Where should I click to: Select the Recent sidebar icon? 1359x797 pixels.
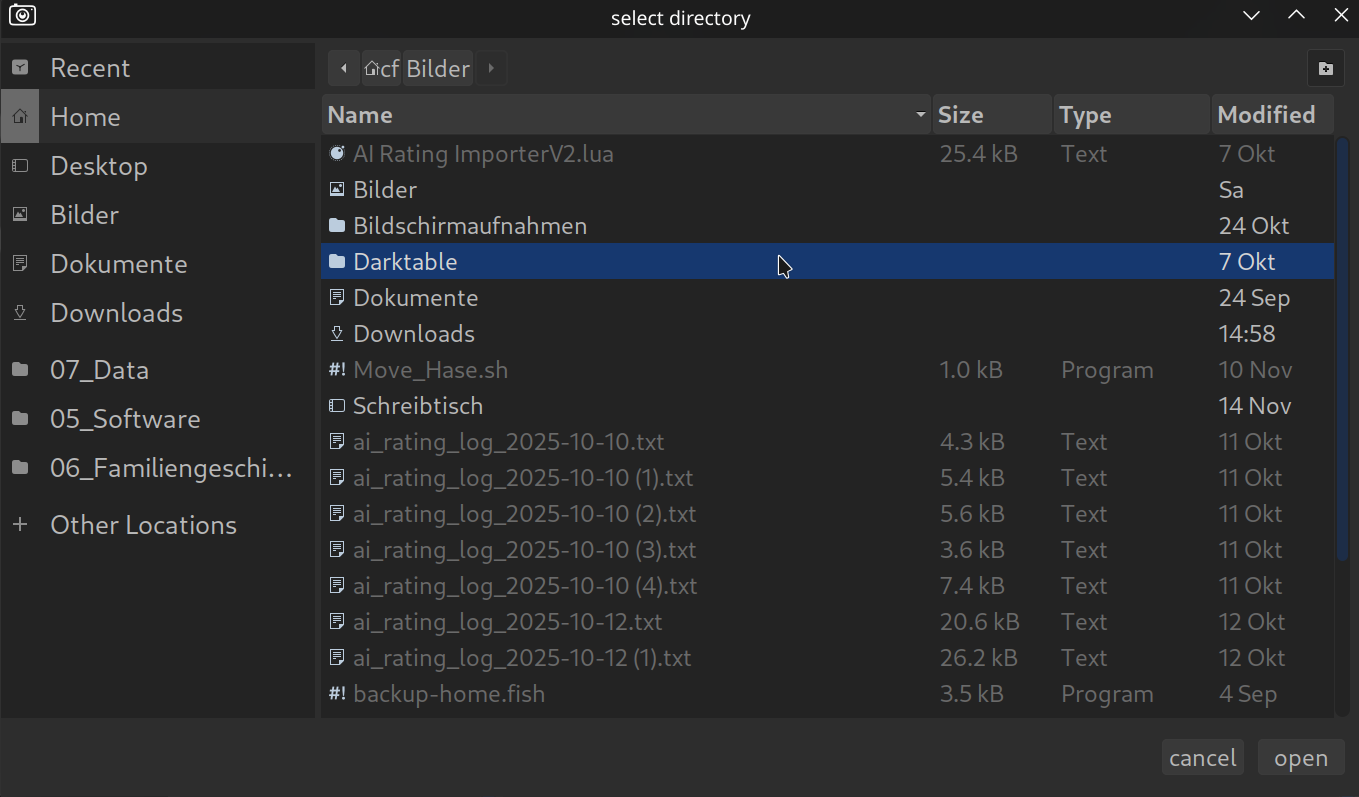click(x=20, y=68)
